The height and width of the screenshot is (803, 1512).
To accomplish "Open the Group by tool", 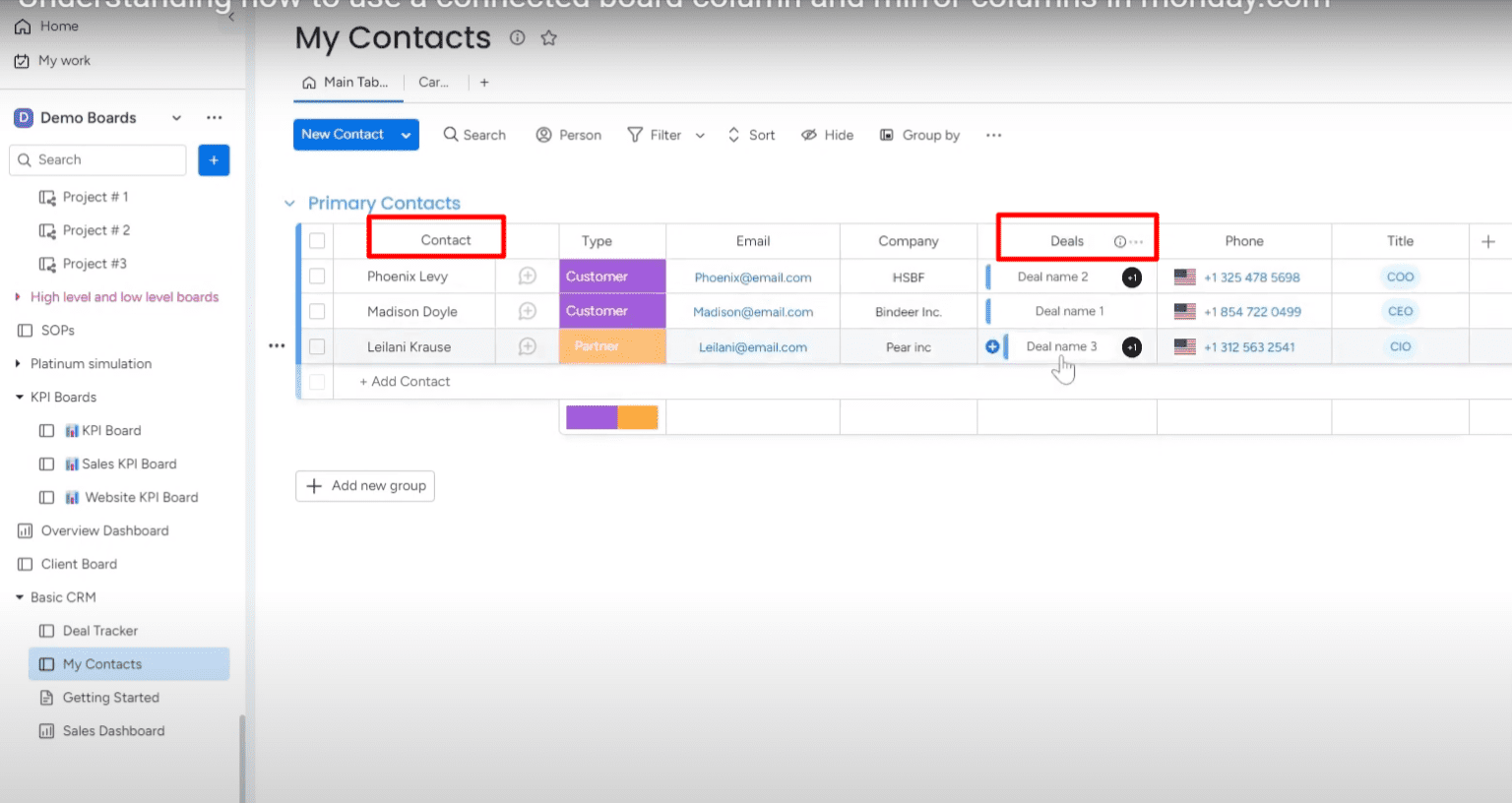I will pos(919,135).
